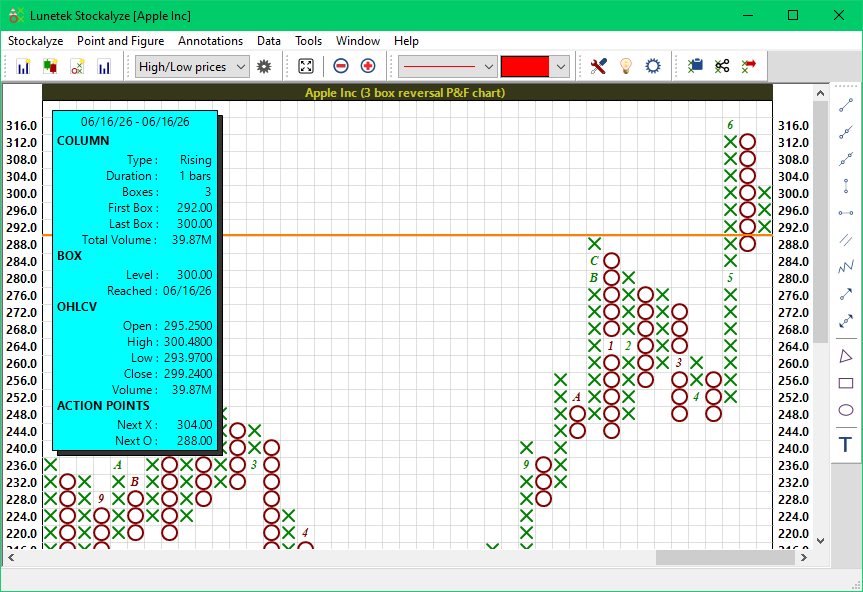This screenshot has height=592, width=863.
Task: Select the double-headed arrow tool
Action: [846, 321]
